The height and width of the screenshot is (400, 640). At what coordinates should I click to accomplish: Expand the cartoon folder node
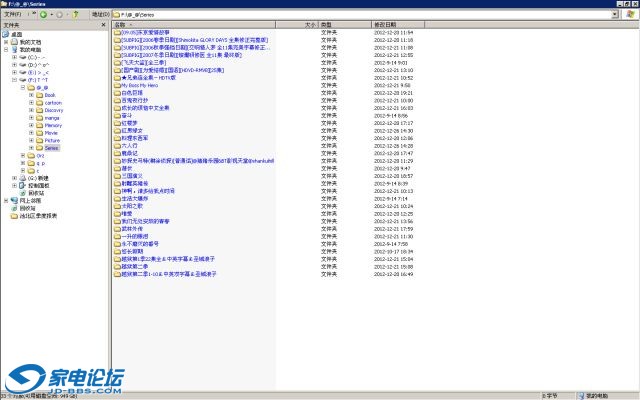point(31,102)
